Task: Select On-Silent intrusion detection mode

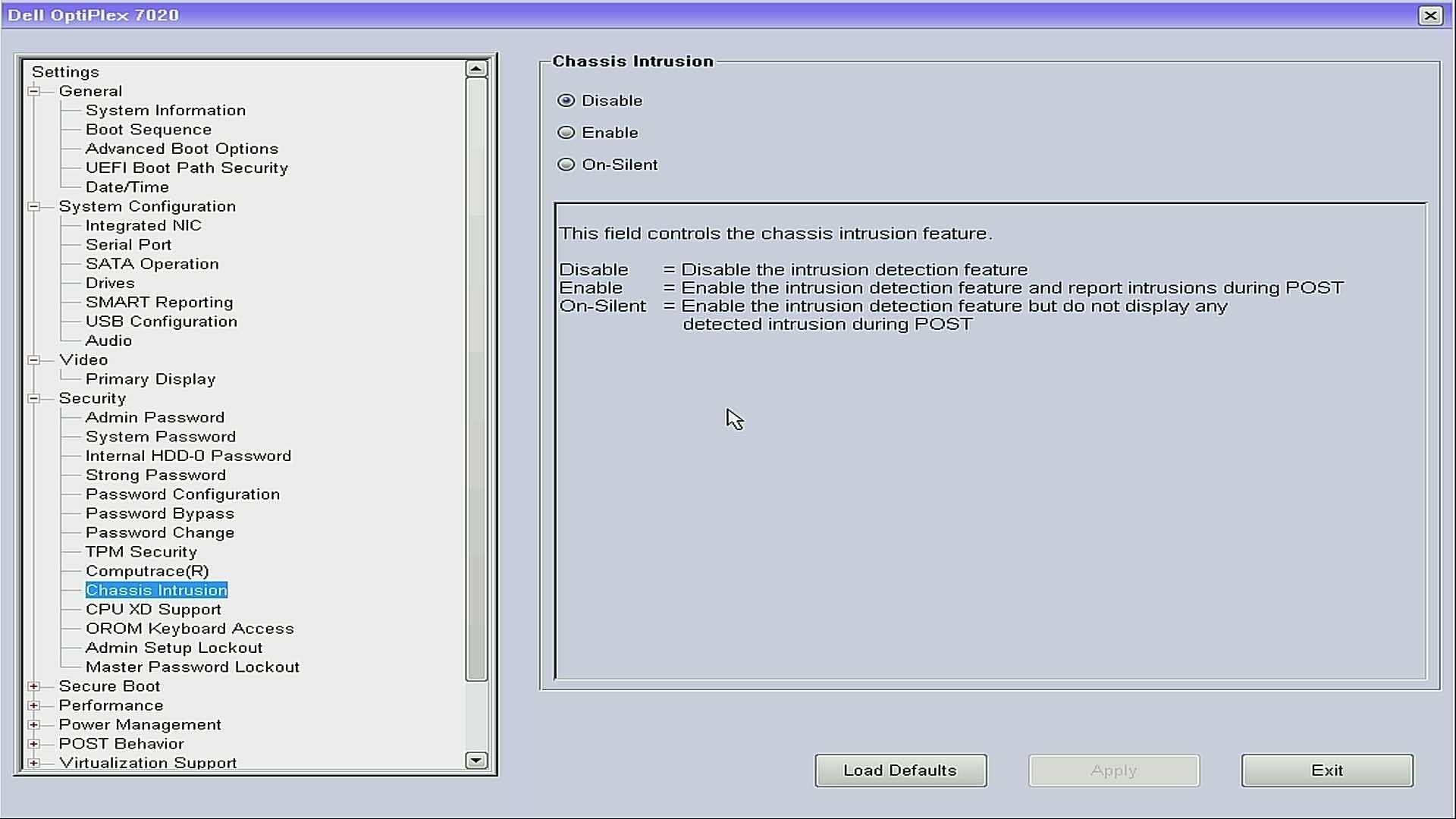Action: (565, 164)
